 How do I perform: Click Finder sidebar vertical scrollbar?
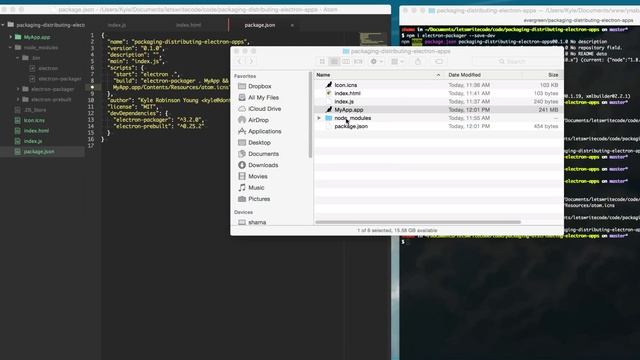point(311,115)
